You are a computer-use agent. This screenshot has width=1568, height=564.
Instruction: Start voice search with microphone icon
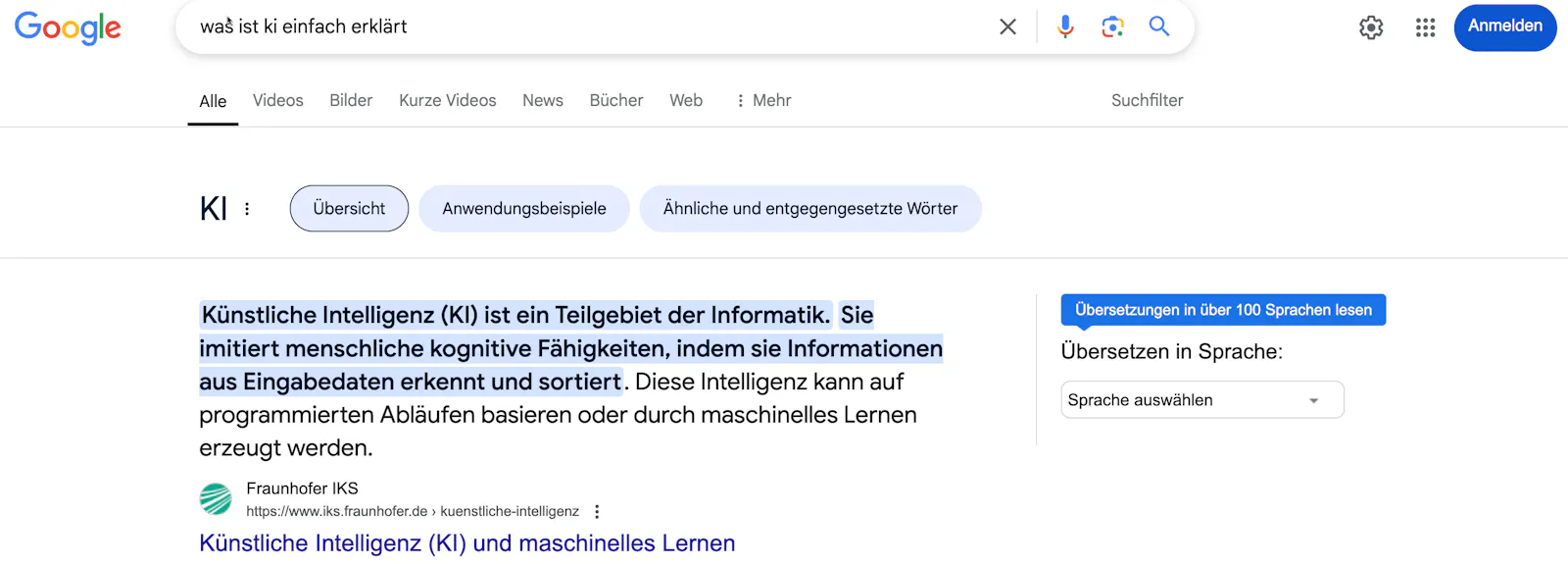click(1065, 27)
